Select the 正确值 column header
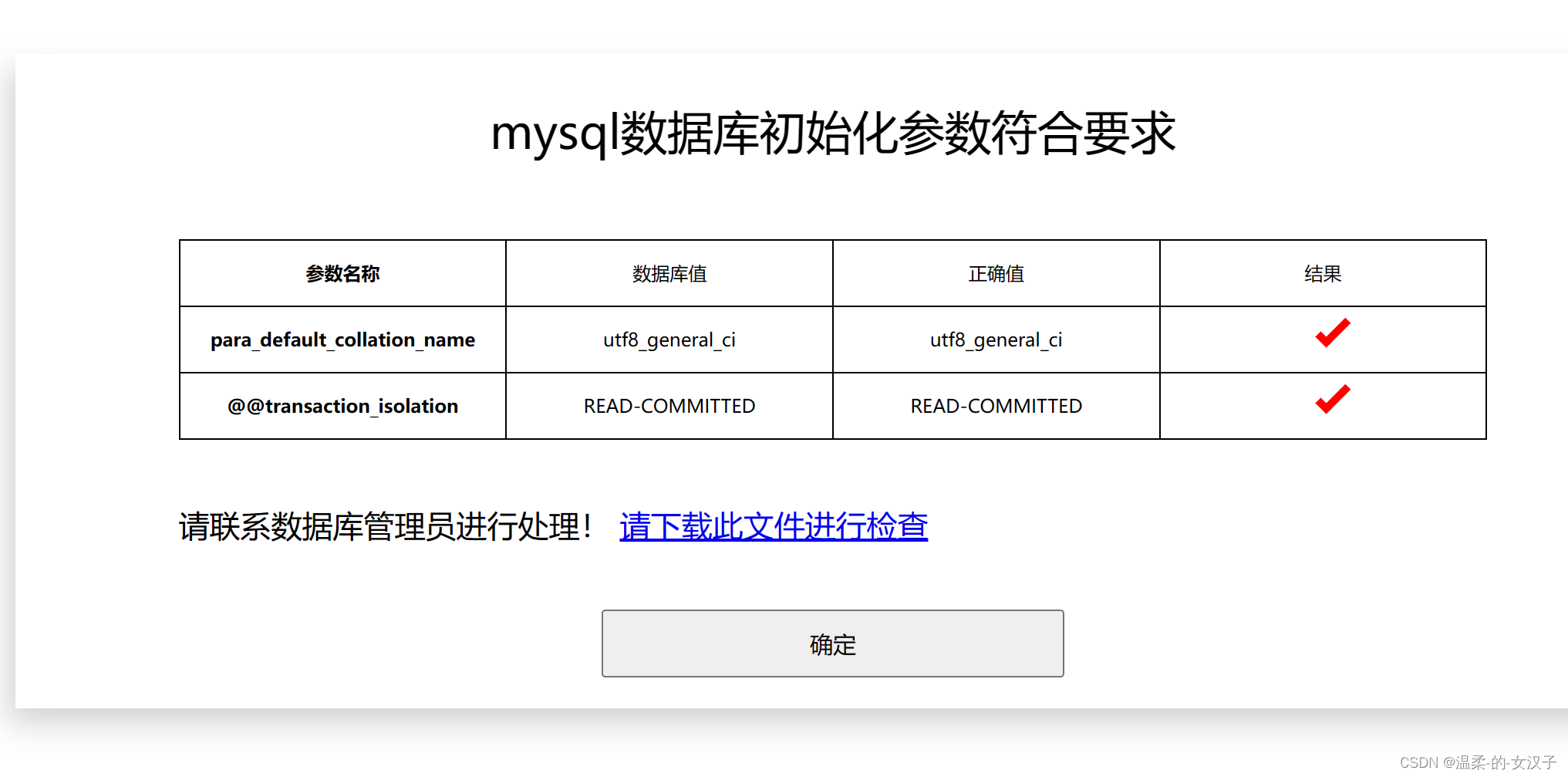The image size is (1568, 777). 996,274
